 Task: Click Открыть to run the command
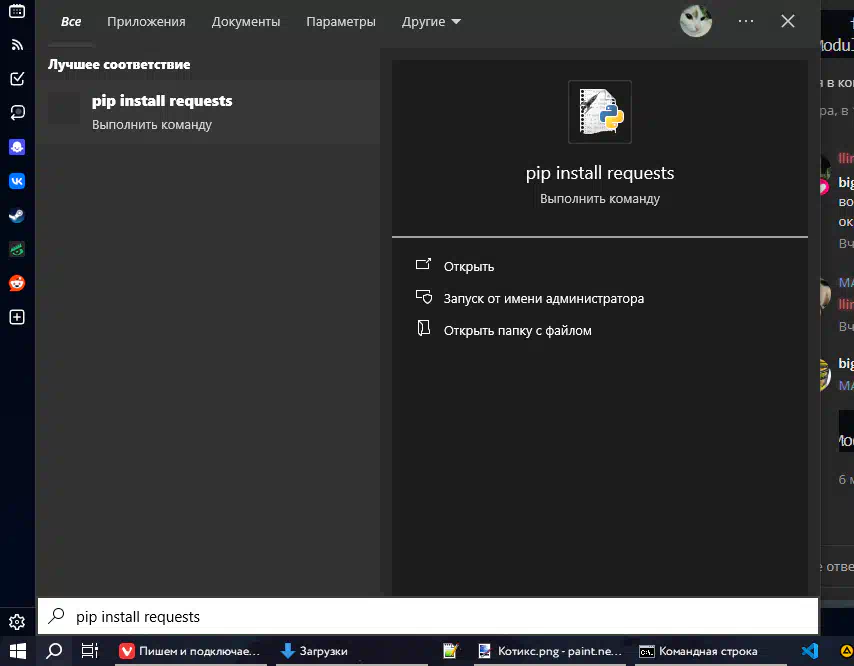(x=468, y=266)
